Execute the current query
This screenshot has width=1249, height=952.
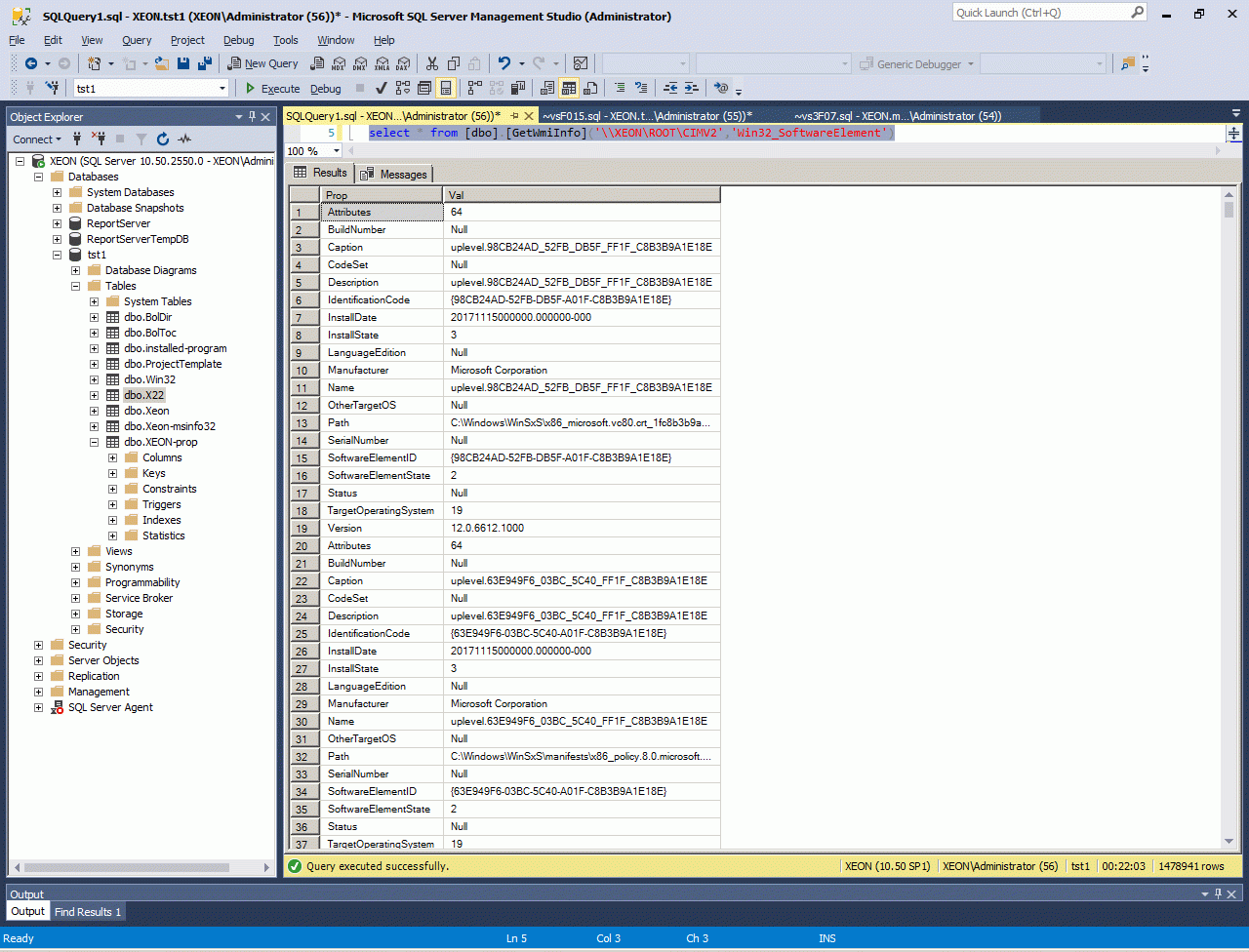[272, 89]
